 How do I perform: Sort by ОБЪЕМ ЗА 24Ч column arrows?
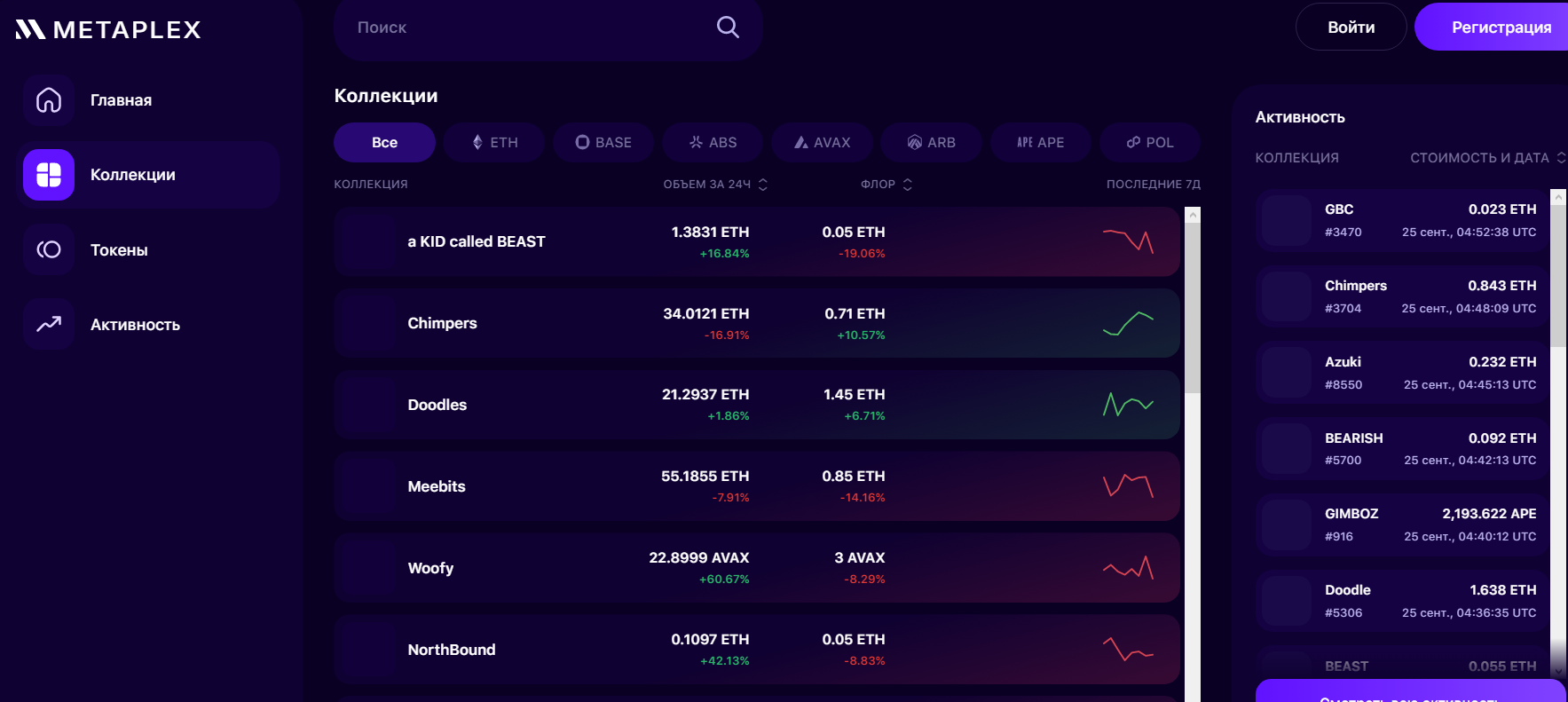pos(763,185)
